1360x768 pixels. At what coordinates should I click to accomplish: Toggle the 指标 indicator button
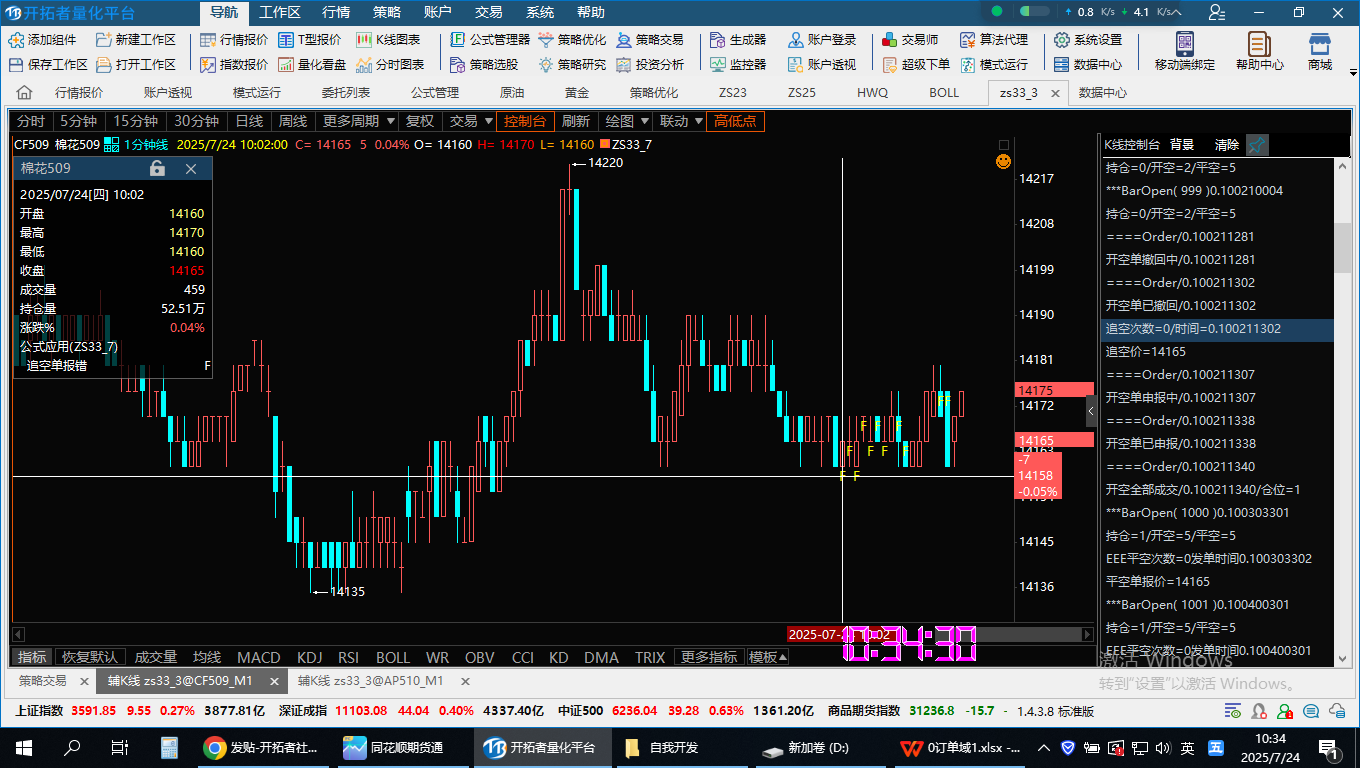(x=32, y=657)
